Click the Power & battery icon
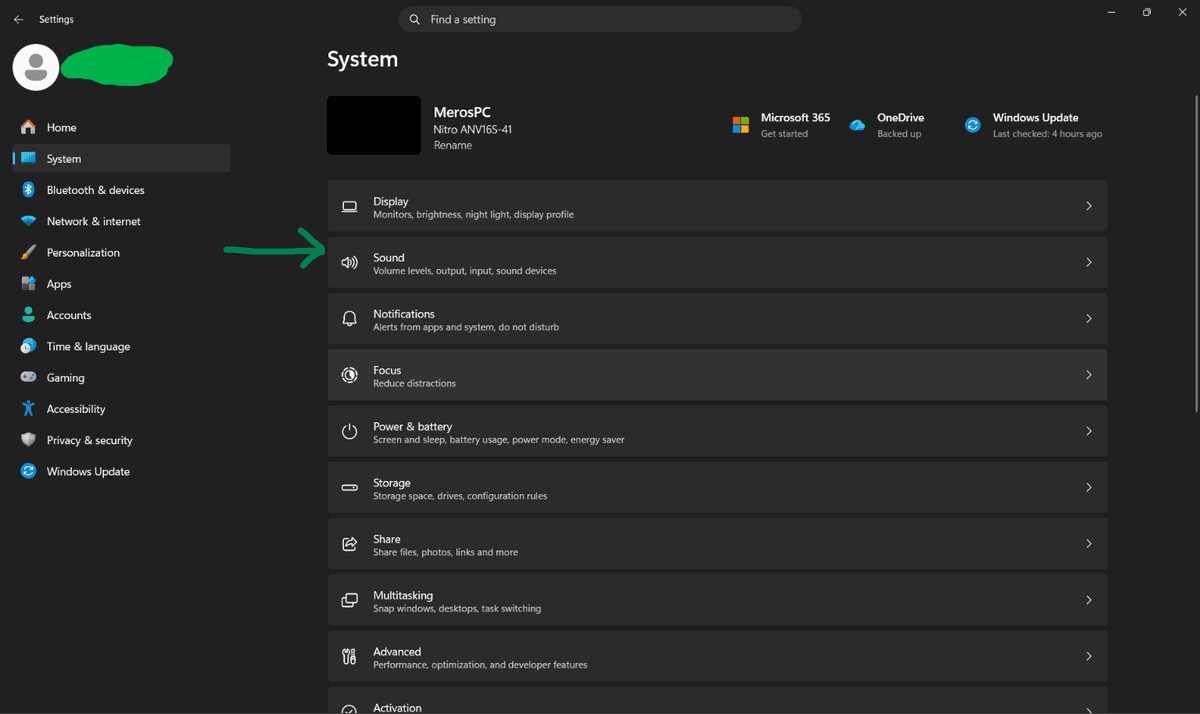Screen dimensions: 1200x714 (x=349, y=432)
